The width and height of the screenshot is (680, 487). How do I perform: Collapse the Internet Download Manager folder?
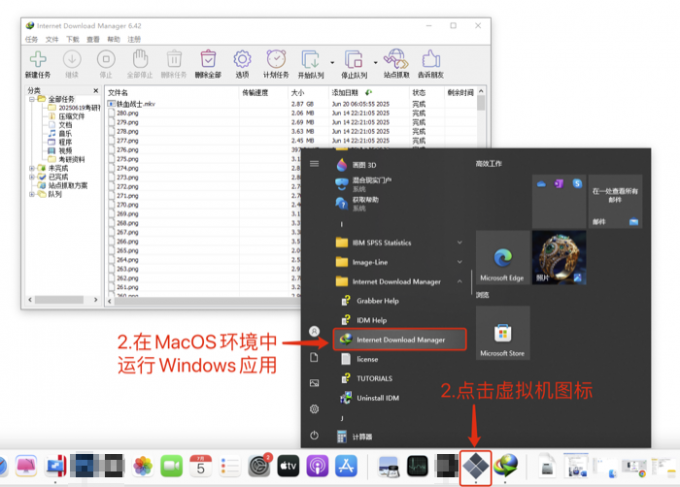click(x=399, y=281)
